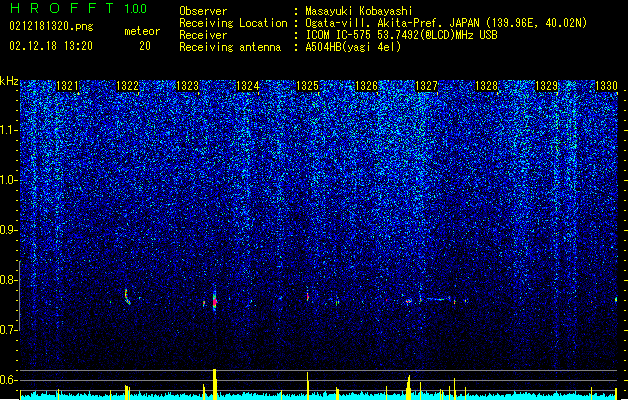Click the tallest yellow intensity spike below 1323
The height and width of the screenshot is (400, 629).
pos(215,384)
